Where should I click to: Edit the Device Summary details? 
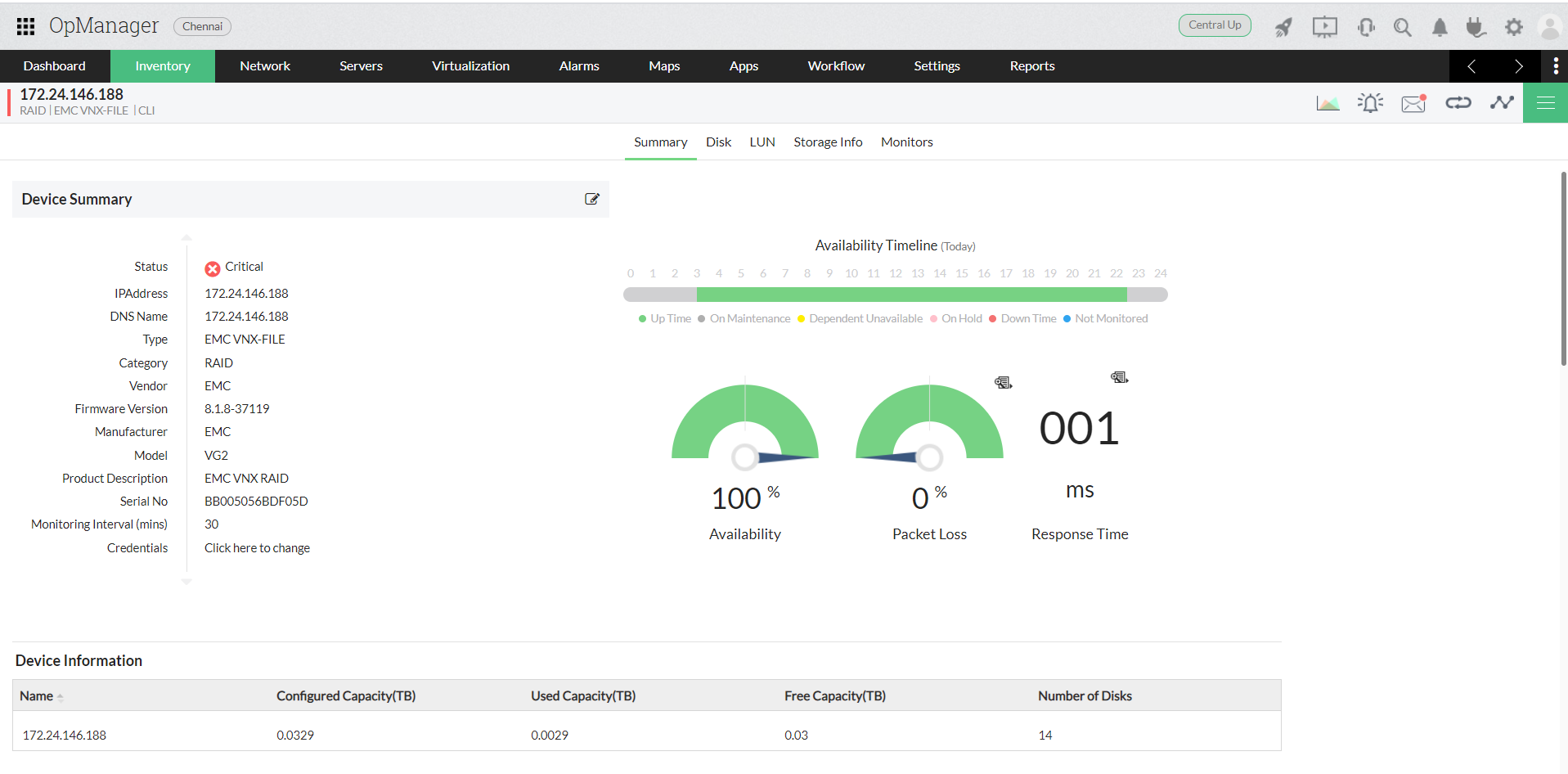click(x=592, y=199)
